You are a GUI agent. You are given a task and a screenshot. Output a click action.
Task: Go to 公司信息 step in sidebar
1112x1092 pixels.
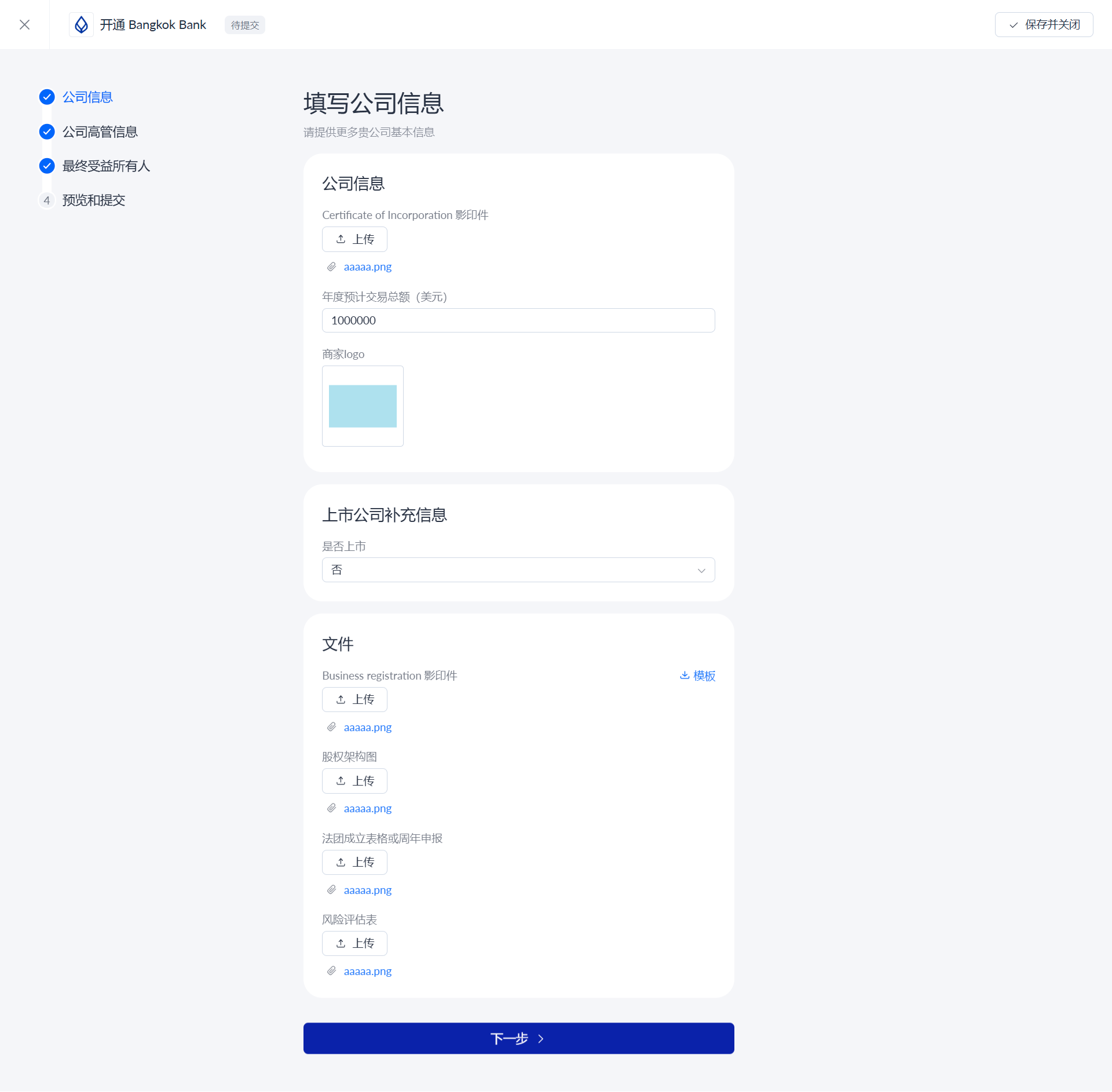coord(87,97)
